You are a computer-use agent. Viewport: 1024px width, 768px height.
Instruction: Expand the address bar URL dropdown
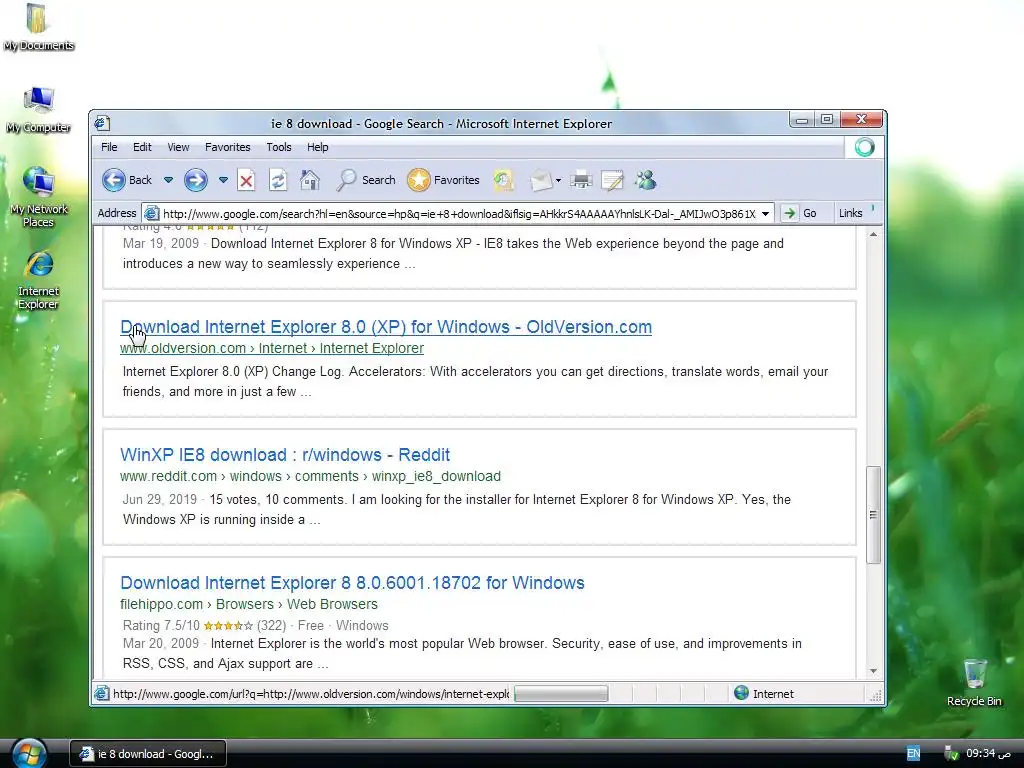765,214
